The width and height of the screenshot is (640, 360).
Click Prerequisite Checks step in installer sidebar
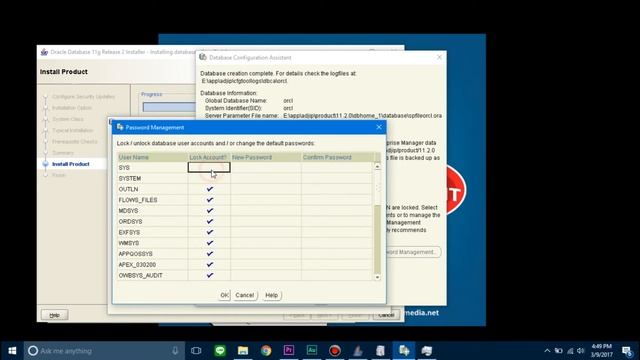[75, 141]
